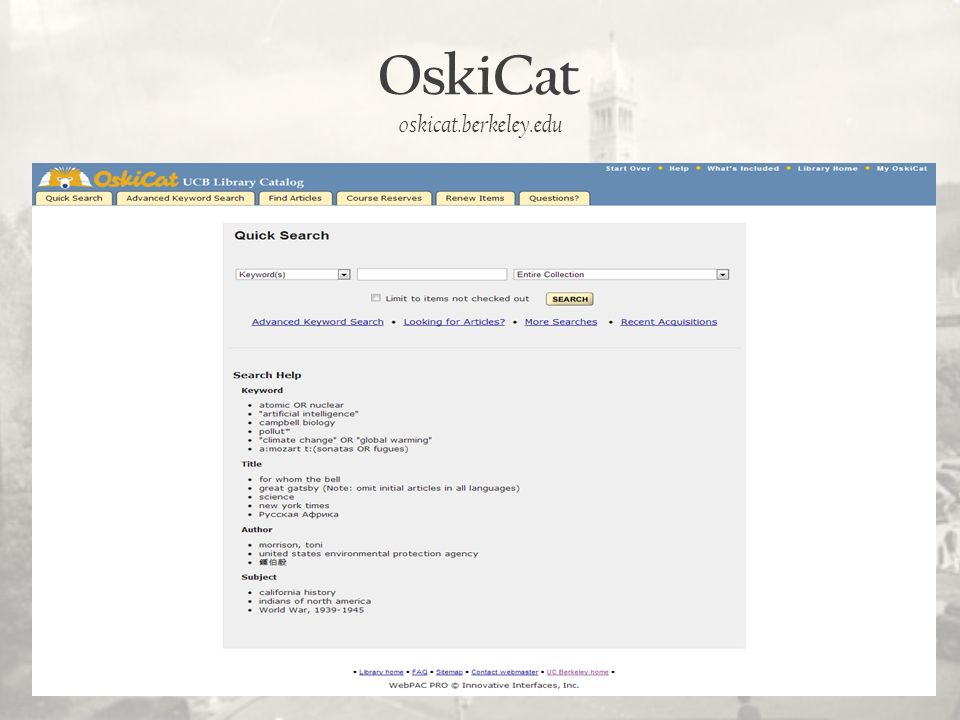Click the OskiCat UCB Library Catalog title
The width and height of the screenshot is (960, 720).
199,179
